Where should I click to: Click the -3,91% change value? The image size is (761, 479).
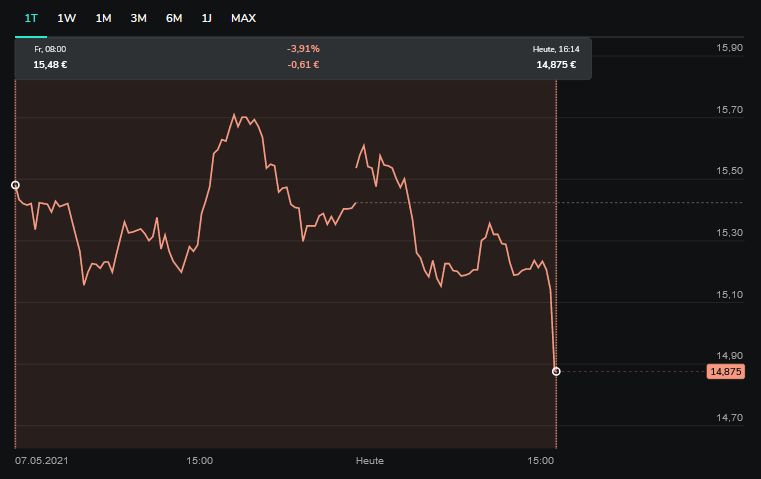point(303,48)
